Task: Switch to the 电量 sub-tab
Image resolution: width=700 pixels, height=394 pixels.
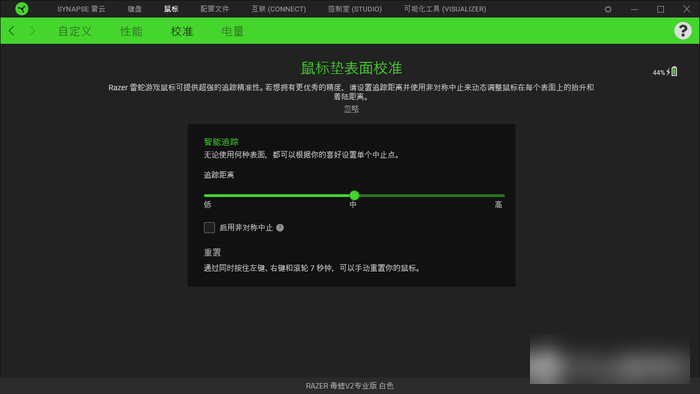Action: (233, 31)
